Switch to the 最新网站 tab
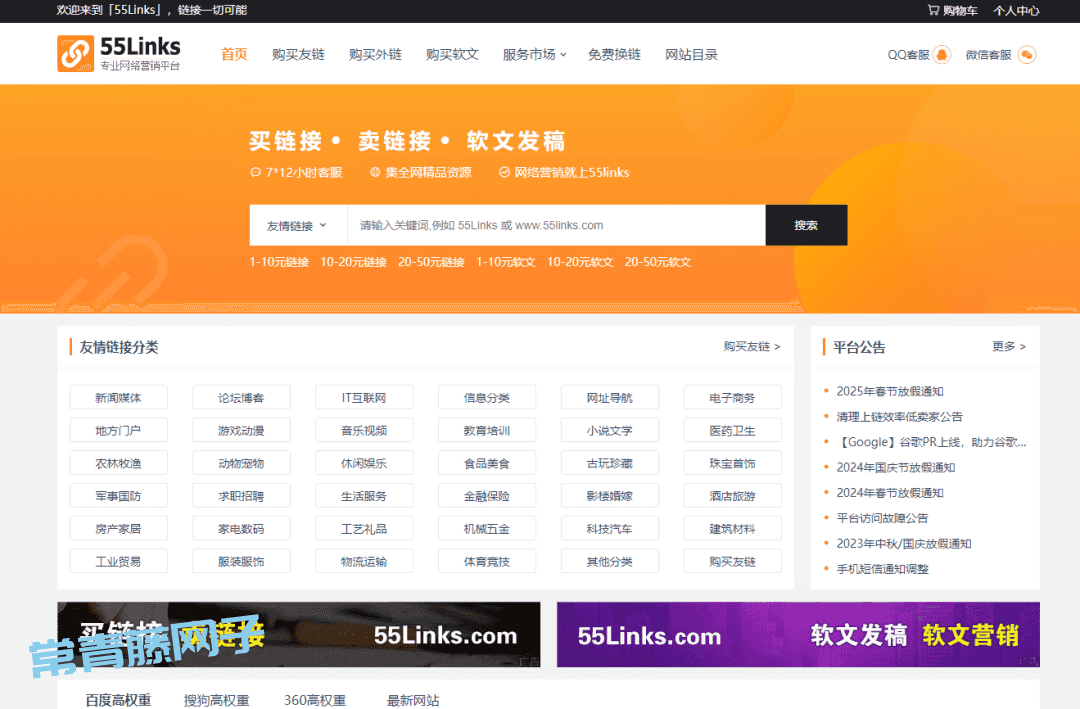Image resolution: width=1080 pixels, height=709 pixels. (x=413, y=700)
